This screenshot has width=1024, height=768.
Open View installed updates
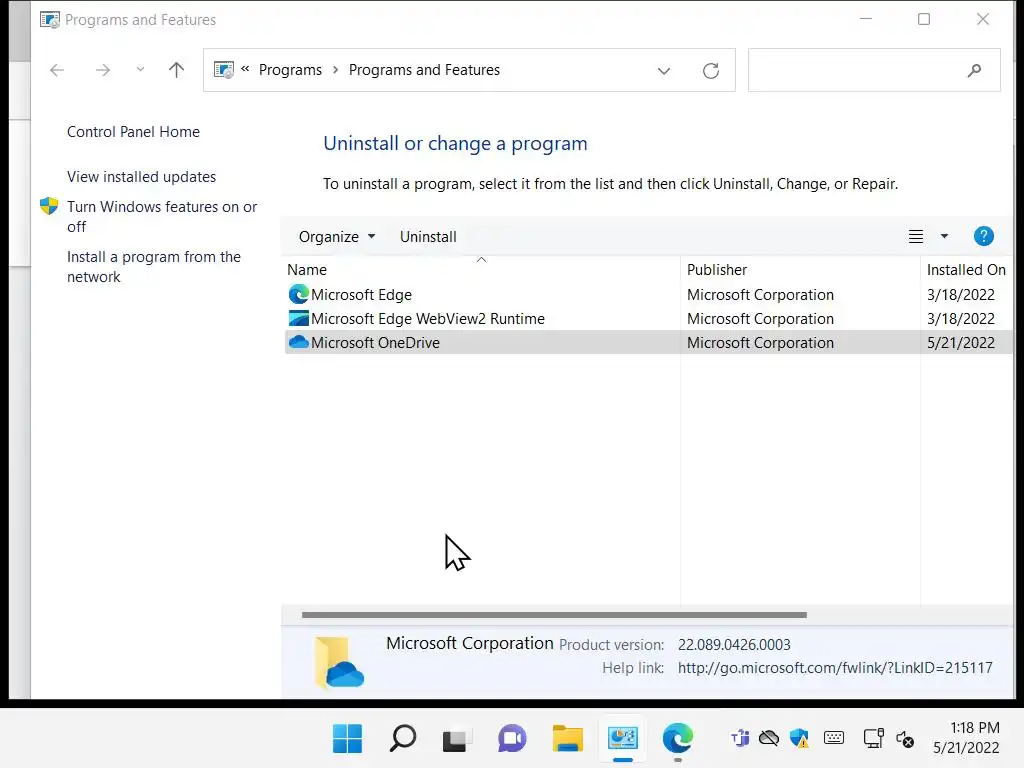(141, 177)
